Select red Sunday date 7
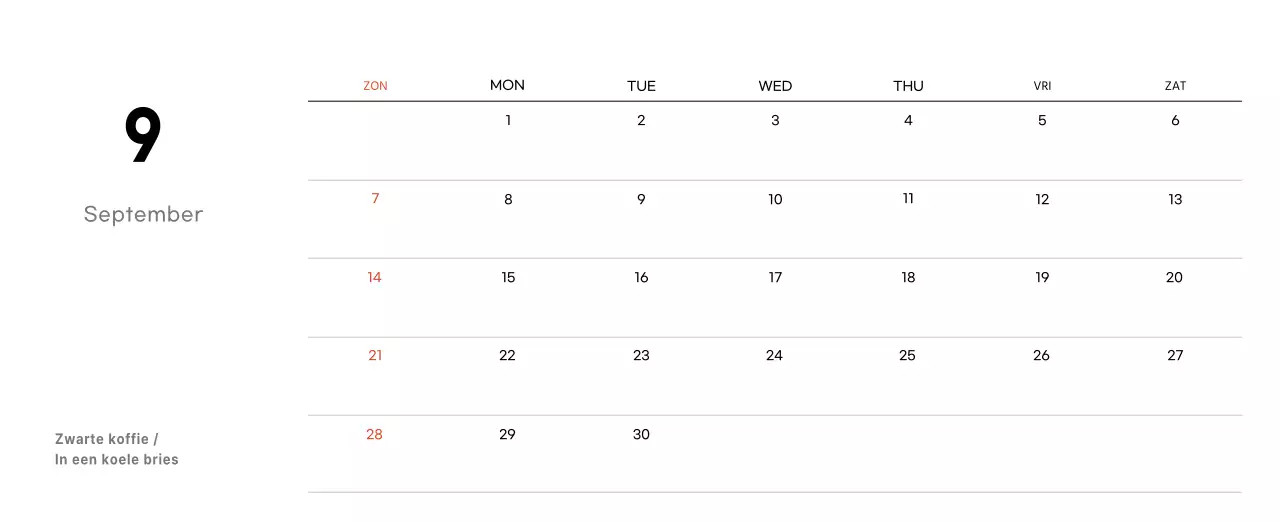This screenshot has height=522, width=1280. click(375, 199)
